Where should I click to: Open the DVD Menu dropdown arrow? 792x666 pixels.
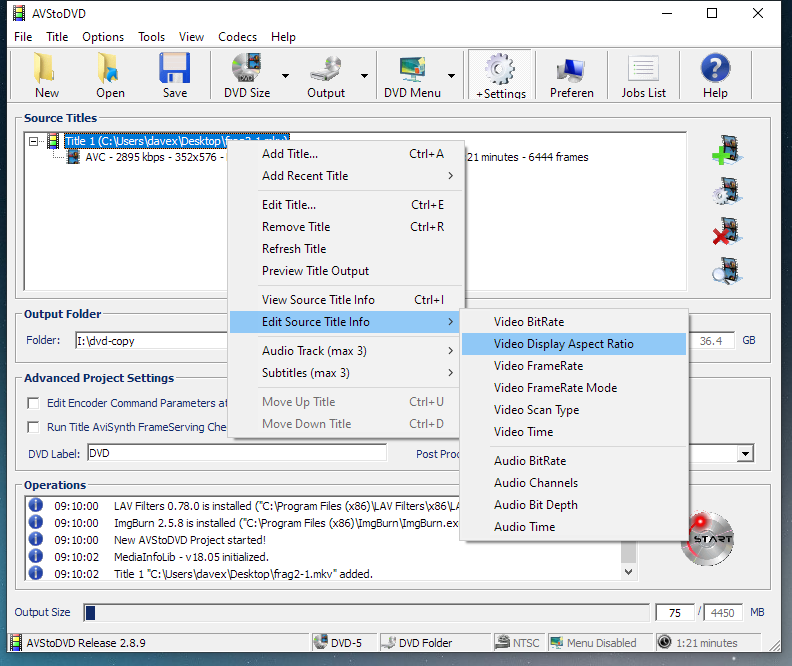click(x=451, y=76)
